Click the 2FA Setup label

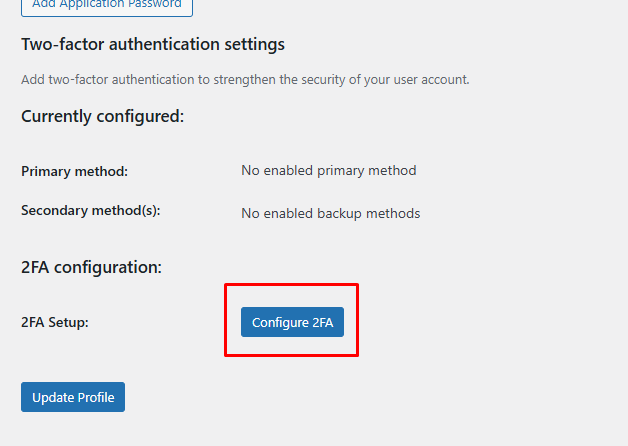coord(55,322)
